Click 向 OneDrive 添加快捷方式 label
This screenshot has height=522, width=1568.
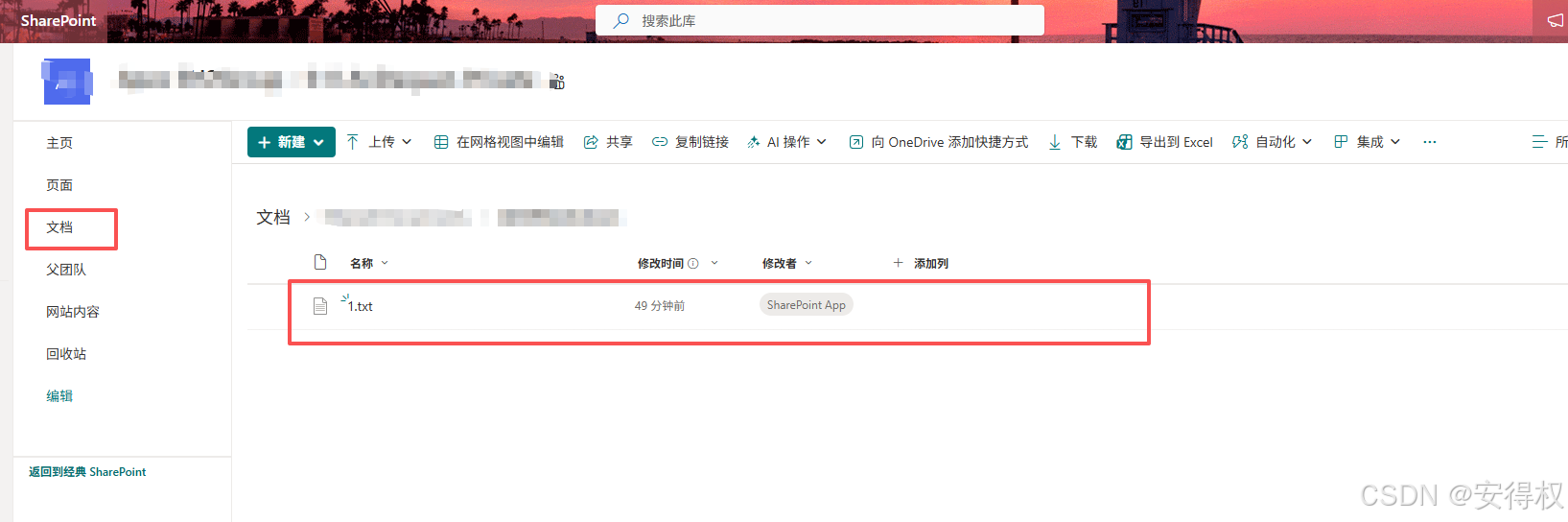tap(949, 142)
